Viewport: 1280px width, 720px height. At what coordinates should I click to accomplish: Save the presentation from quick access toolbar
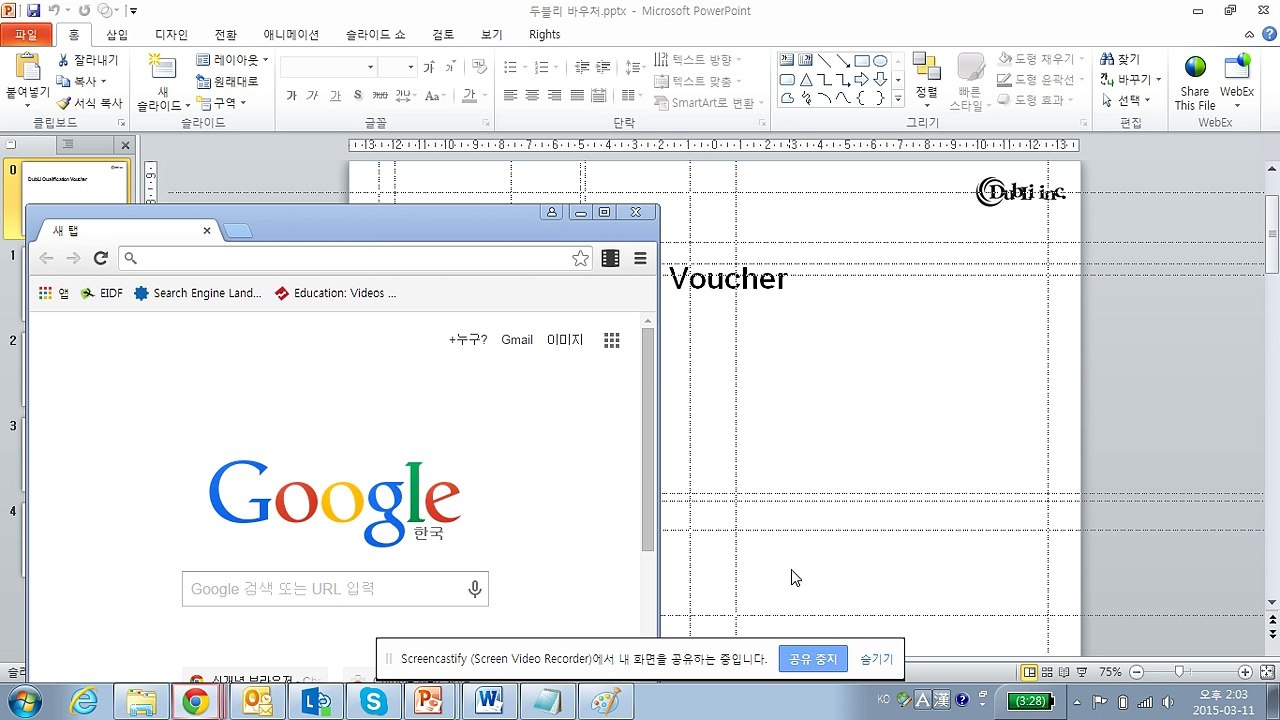pyautogui.click(x=33, y=10)
